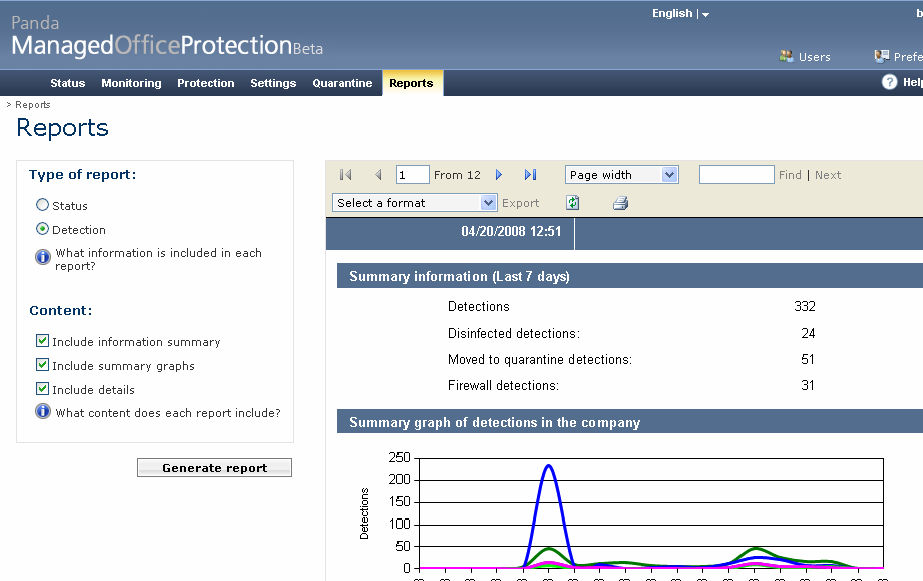Screen dimensions: 923x581
Task: Open 'What content does each report include?'
Action: [x=168, y=413]
